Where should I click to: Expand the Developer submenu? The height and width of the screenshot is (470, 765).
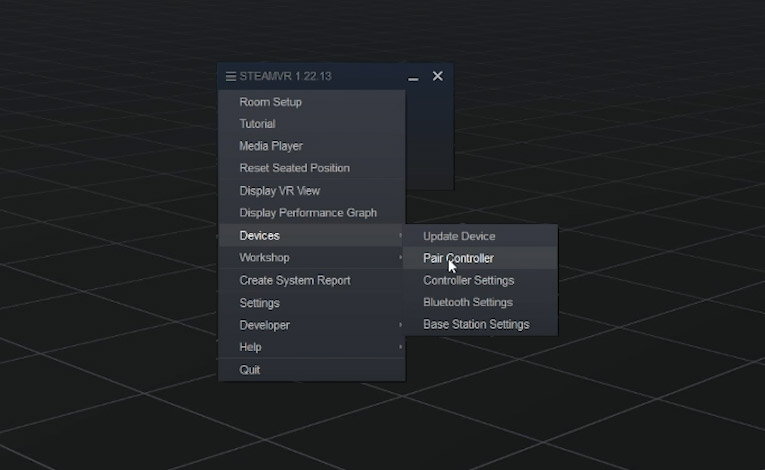pyautogui.click(x=264, y=325)
